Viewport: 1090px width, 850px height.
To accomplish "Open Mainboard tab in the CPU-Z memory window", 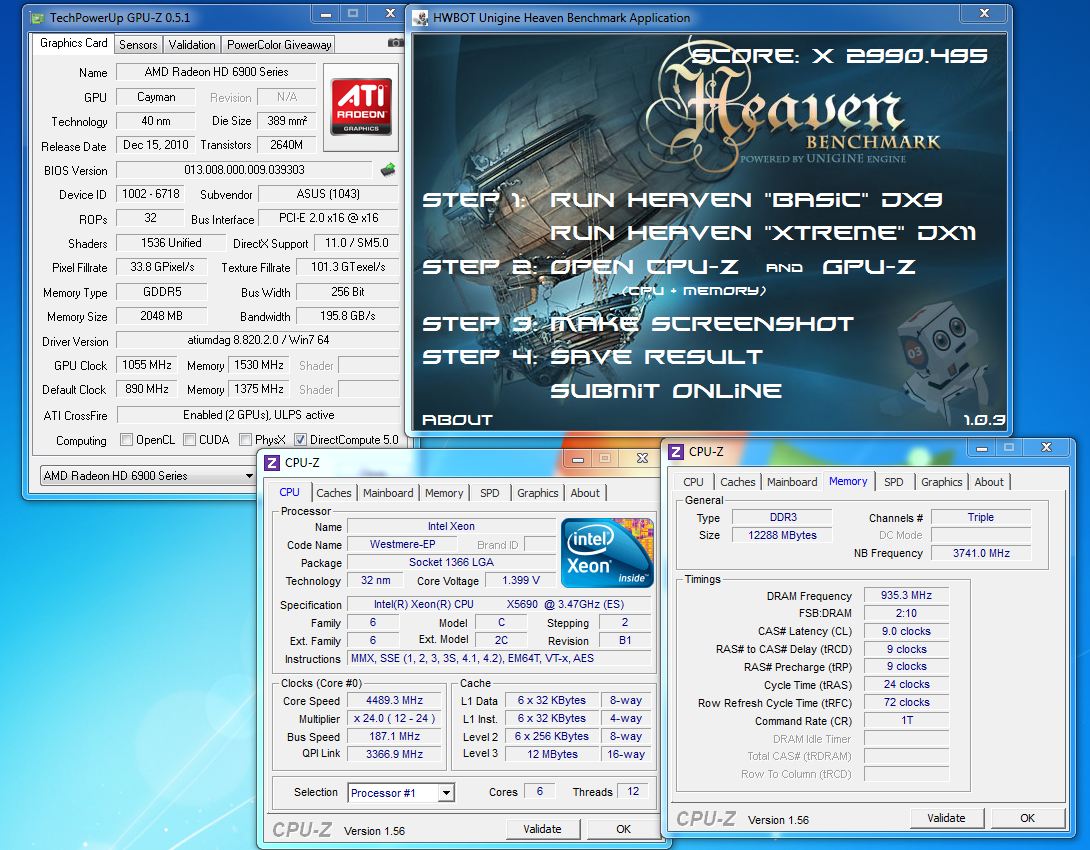I will pos(792,482).
